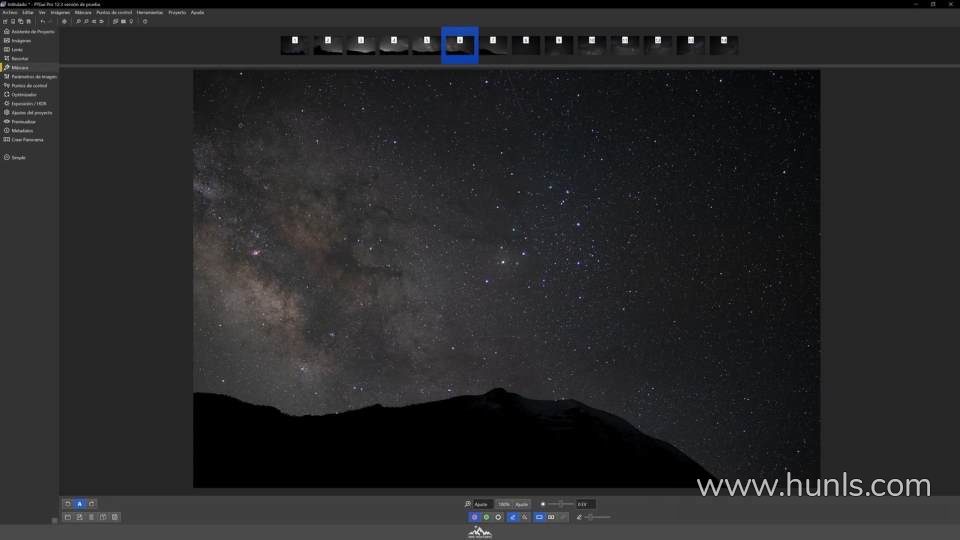Viewport: 960px width, 540px height.
Task: Select image thumbnail 12
Action: click(658, 45)
